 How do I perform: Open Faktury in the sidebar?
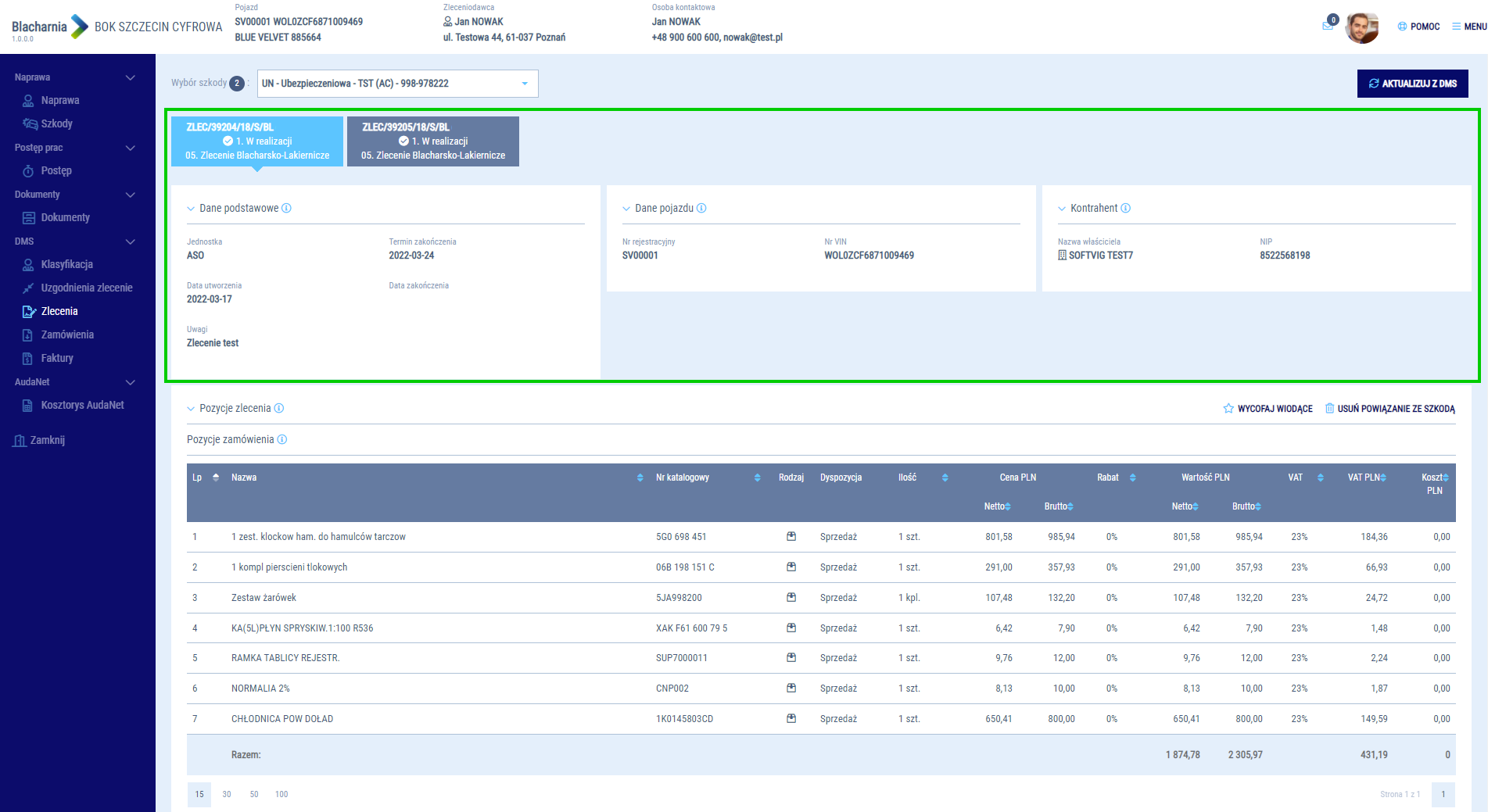(57, 358)
